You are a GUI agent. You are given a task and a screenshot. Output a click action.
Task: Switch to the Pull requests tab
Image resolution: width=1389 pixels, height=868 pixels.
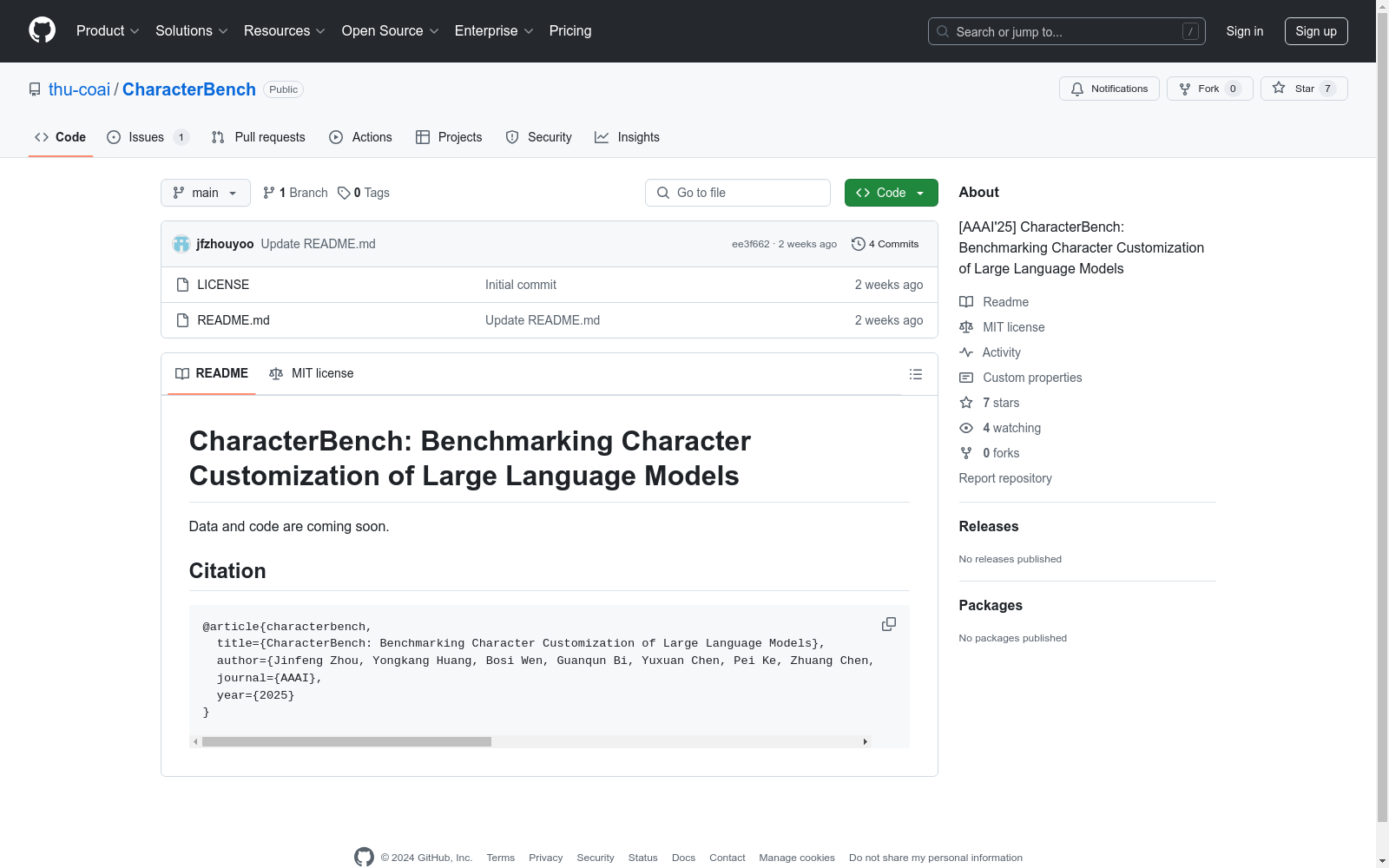click(x=259, y=137)
